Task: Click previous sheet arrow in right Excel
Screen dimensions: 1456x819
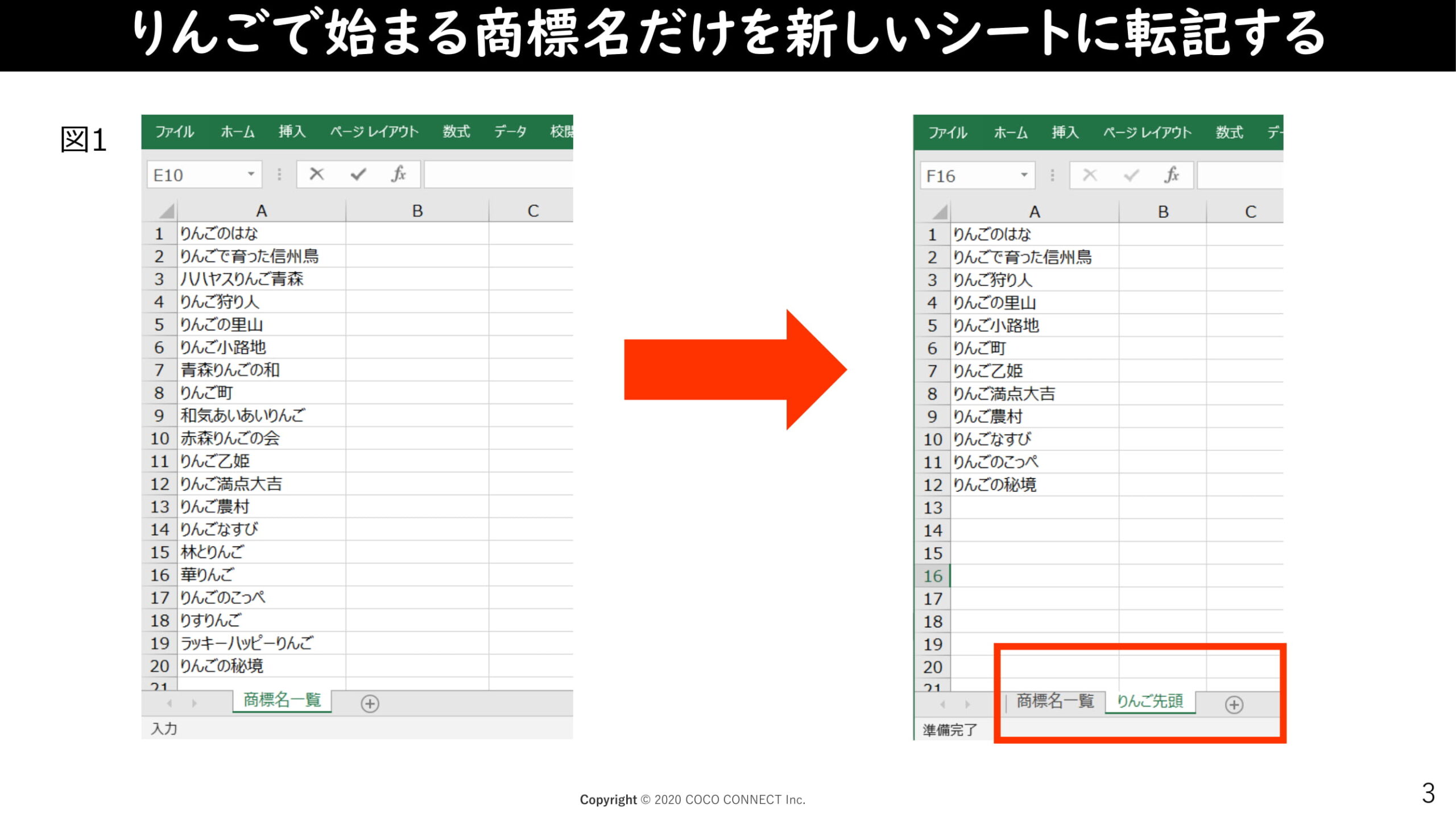Action: click(943, 705)
